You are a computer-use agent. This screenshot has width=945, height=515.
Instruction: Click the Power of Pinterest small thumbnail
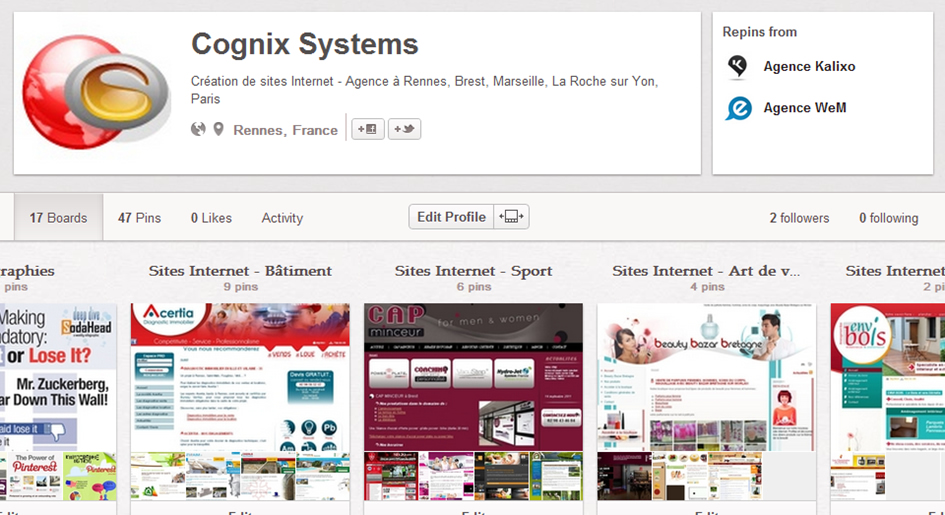pyautogui.click(x=34, y=476)
